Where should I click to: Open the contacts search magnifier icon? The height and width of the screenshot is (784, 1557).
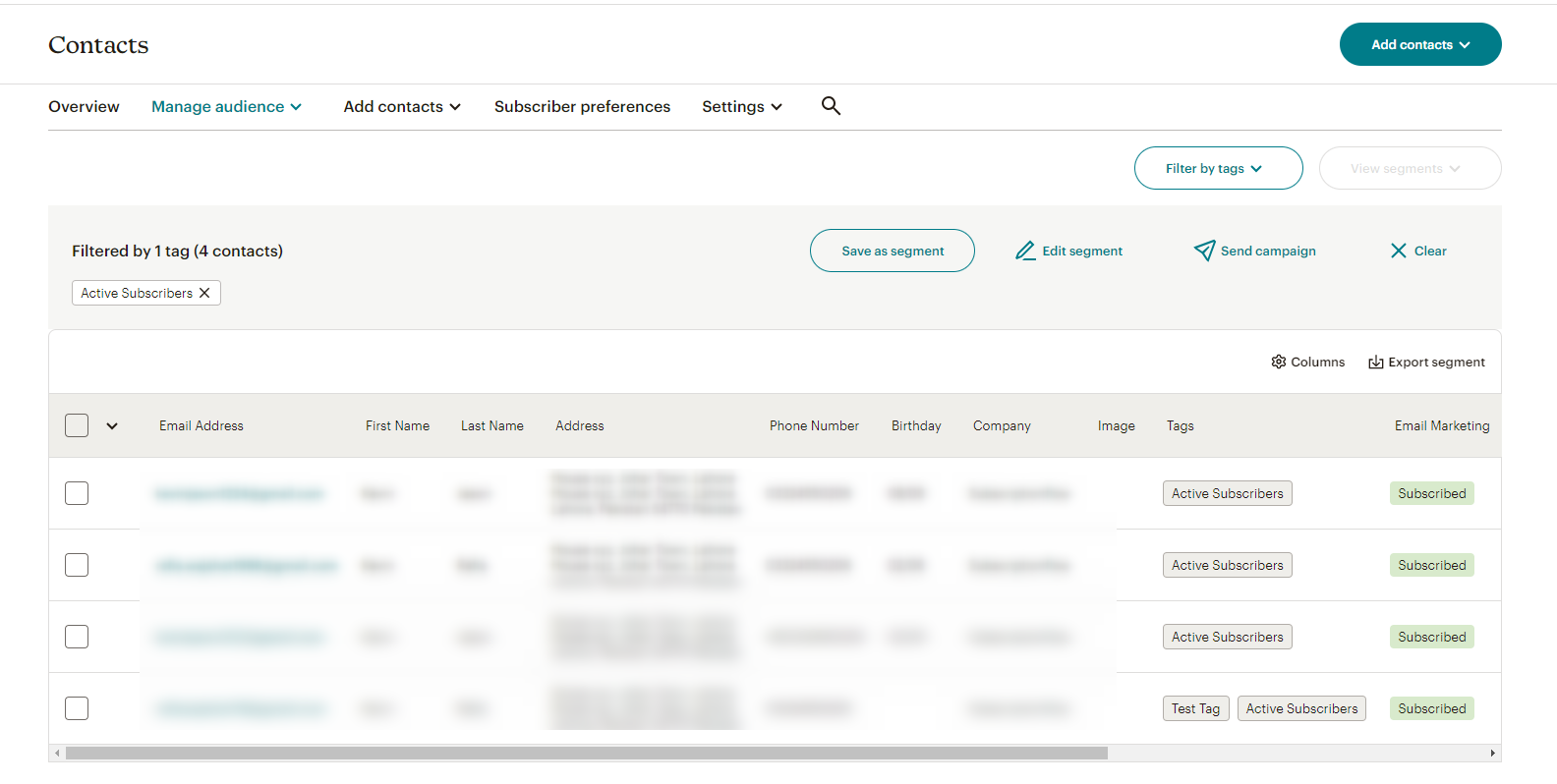[x=831, y=106]
